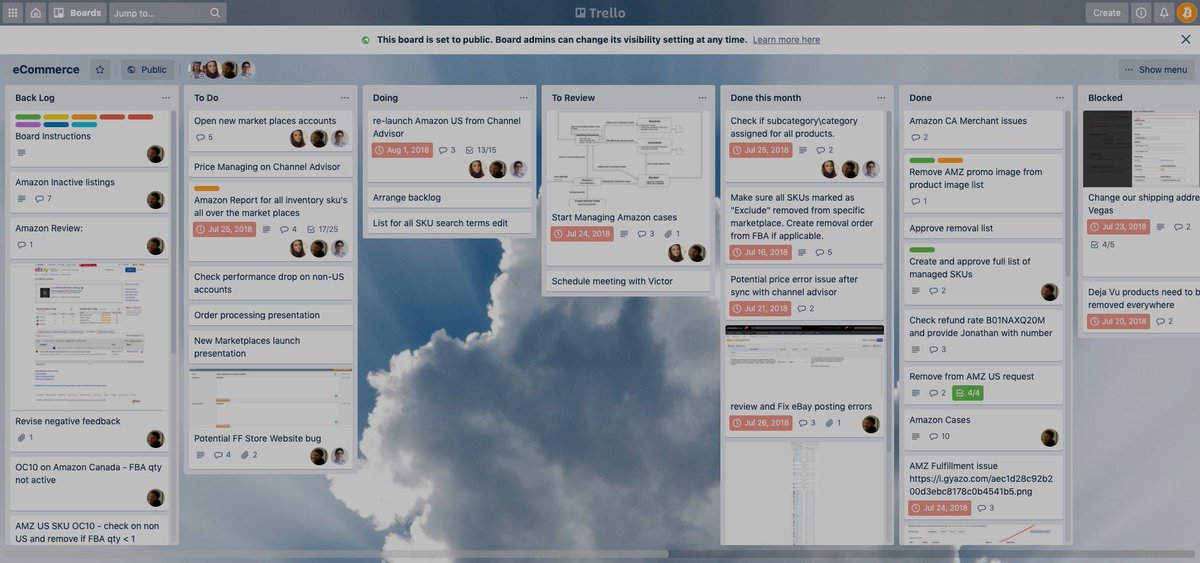Toggle Aug 1, 2018 due date badge
The image size is (1200, 563).
pyautogui.click(x=402, y=150)
